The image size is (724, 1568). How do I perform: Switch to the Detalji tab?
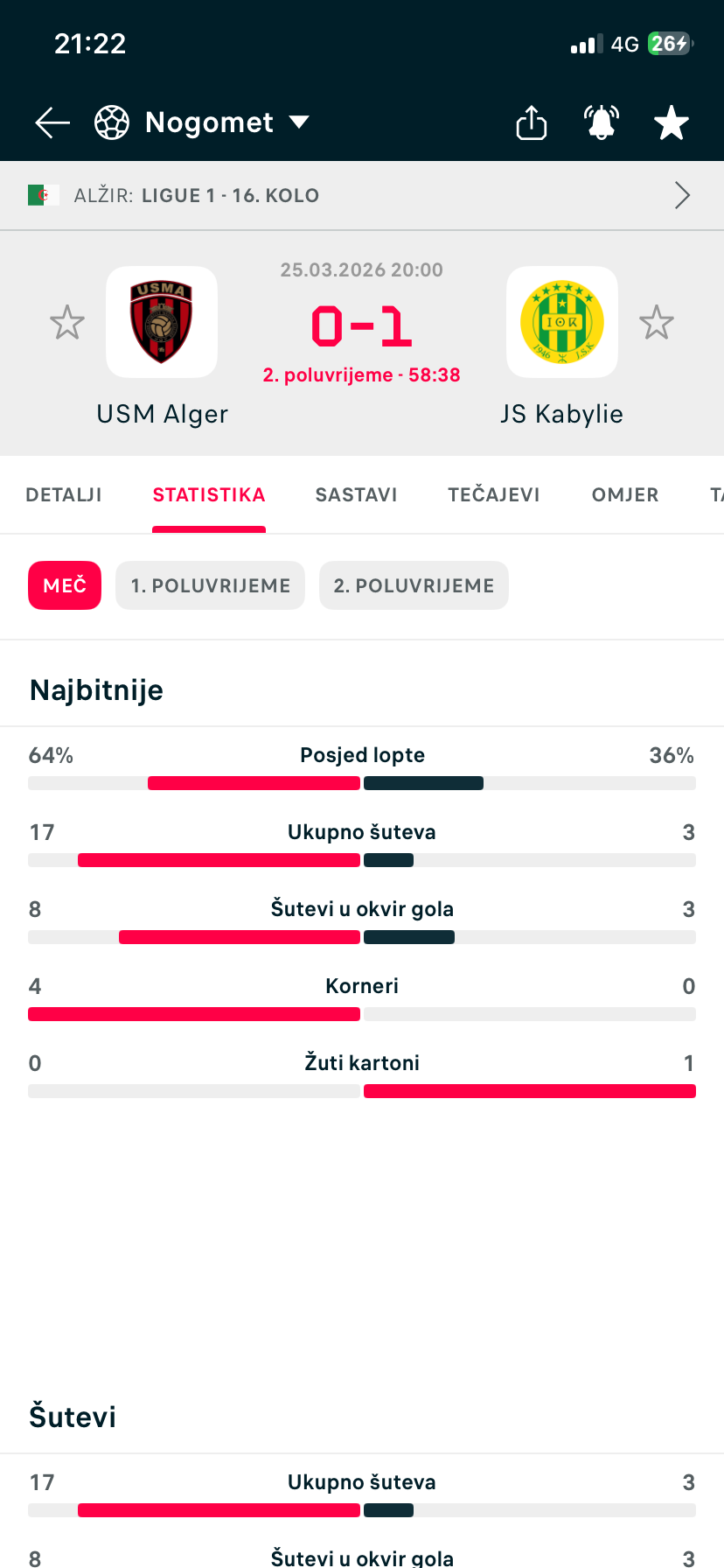64,495
